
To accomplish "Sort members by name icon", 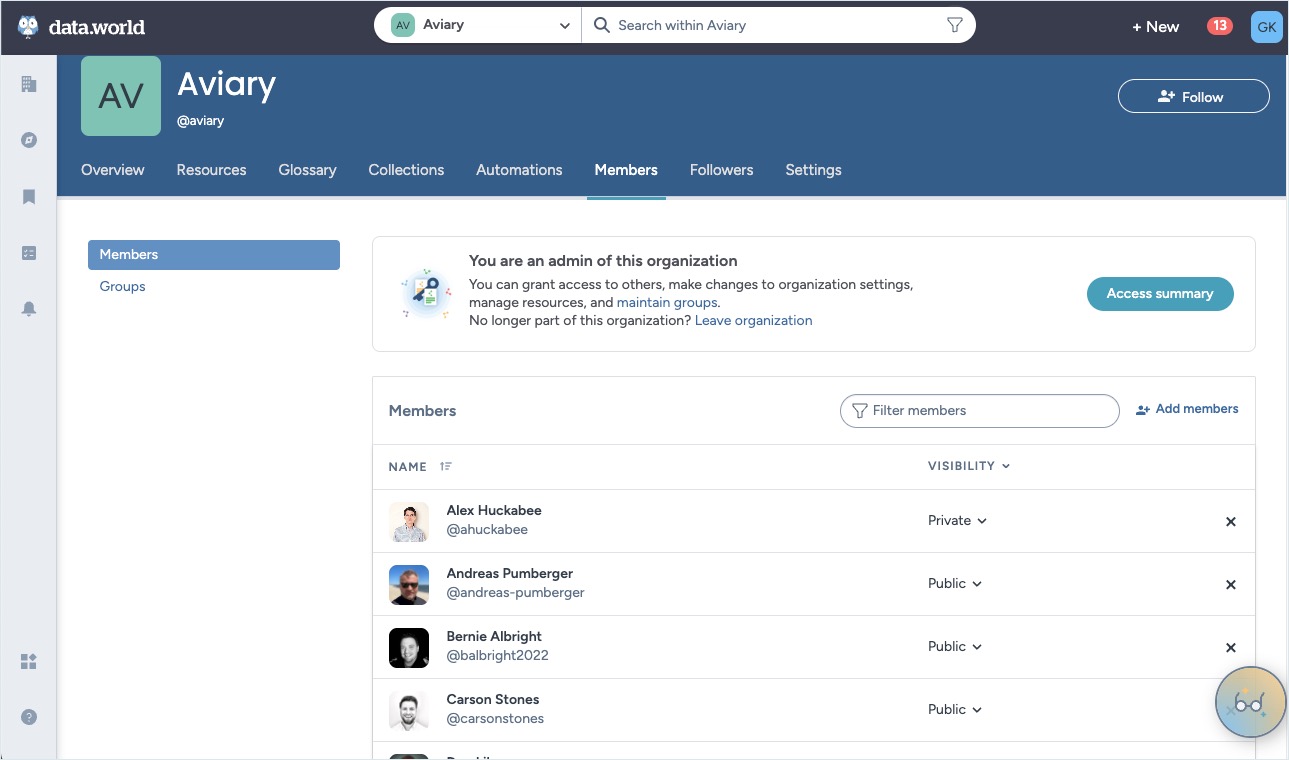I will [446, 466].
